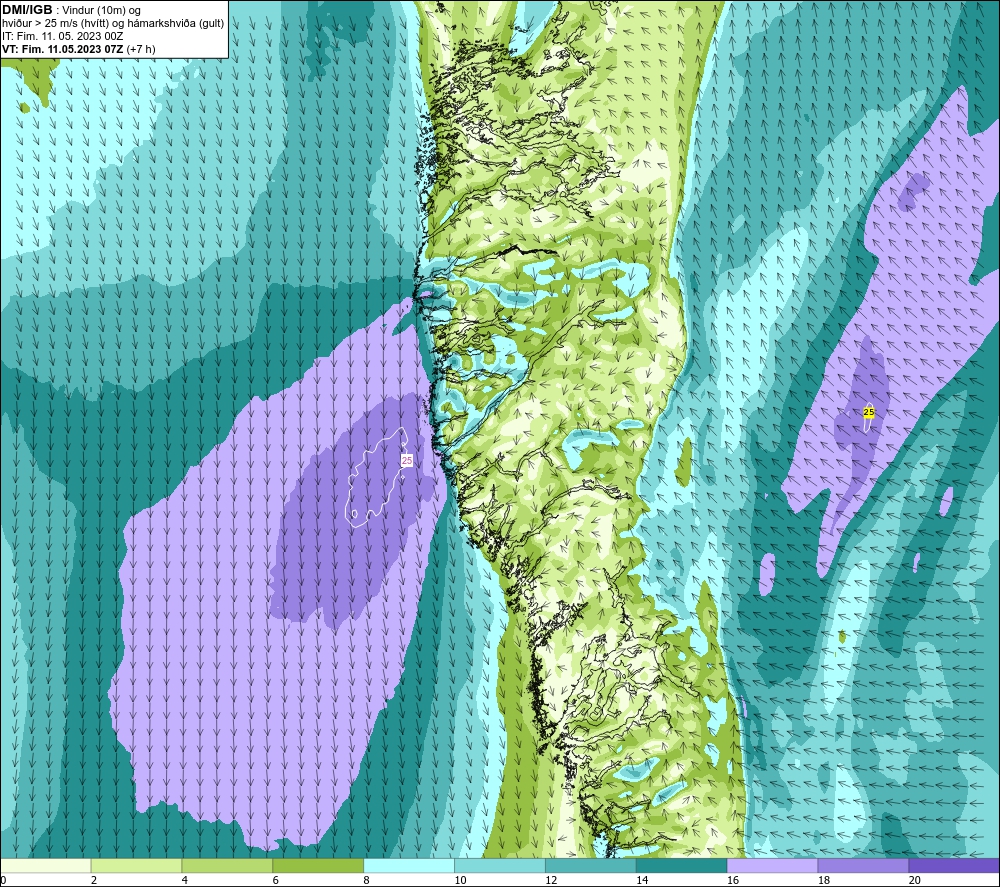Image resolution: width=1000 pixels, height=887 pixels.
Task: Click the white gust contour outline west of coast
Action: pyautogui.click(x=377, y=477)
